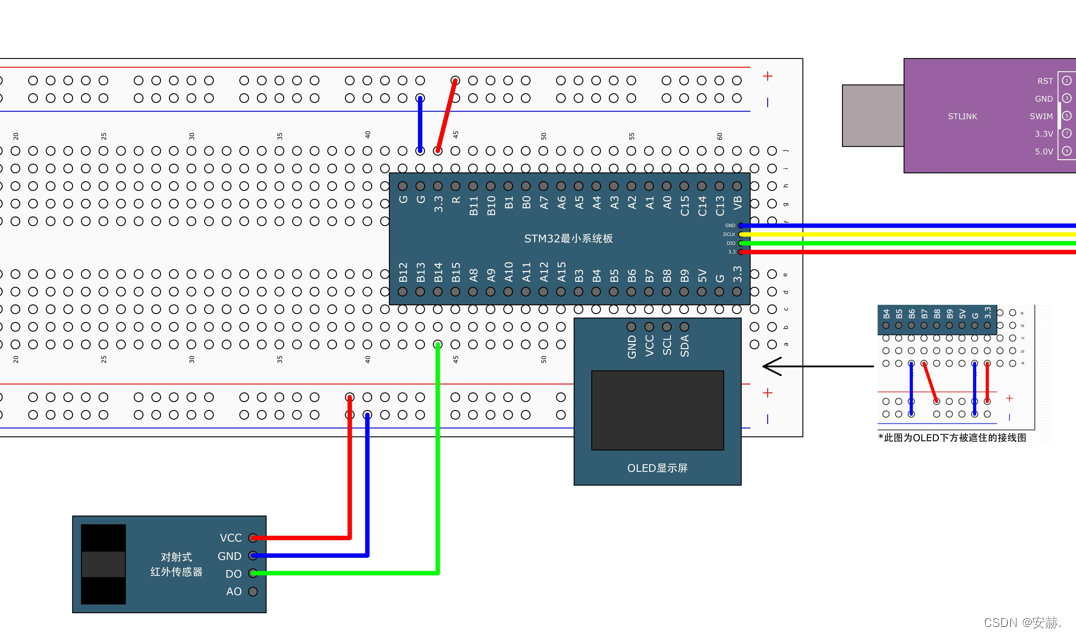Screen dimensions: 1076x638
Task: Select the GND pin on the OLED display
Action: tap(630, 326)
